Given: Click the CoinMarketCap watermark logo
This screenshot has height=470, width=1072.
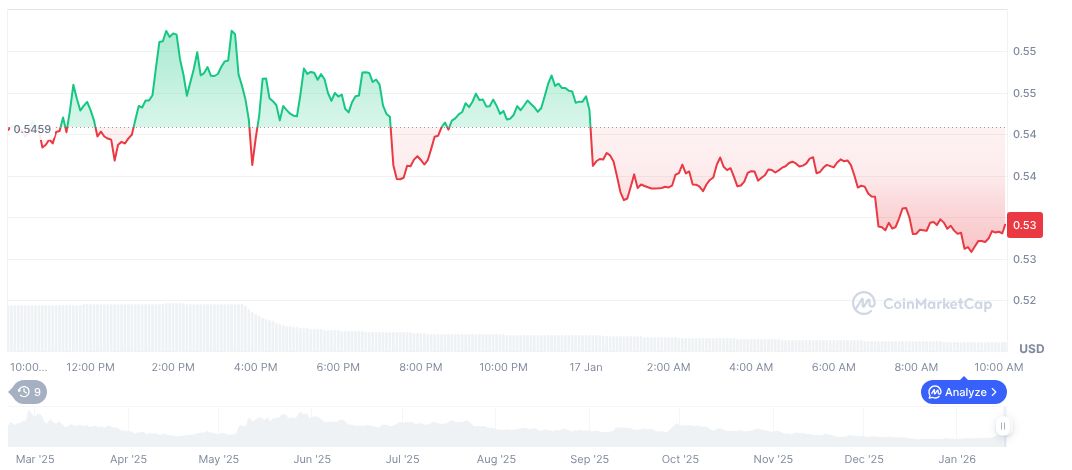Looking at the screenshot, I should point(922,303).
